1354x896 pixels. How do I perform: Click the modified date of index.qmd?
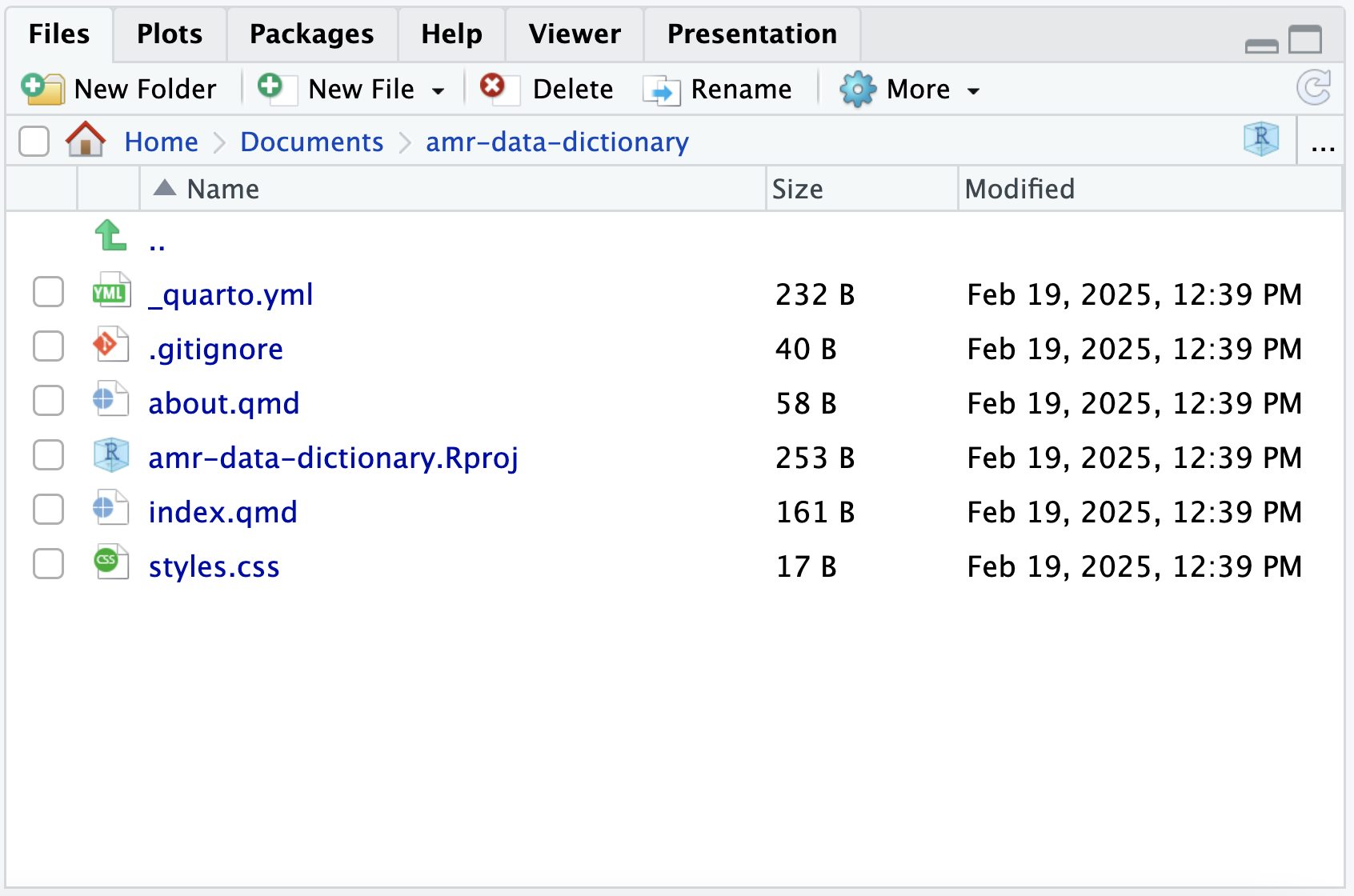tap(1135, 513)
